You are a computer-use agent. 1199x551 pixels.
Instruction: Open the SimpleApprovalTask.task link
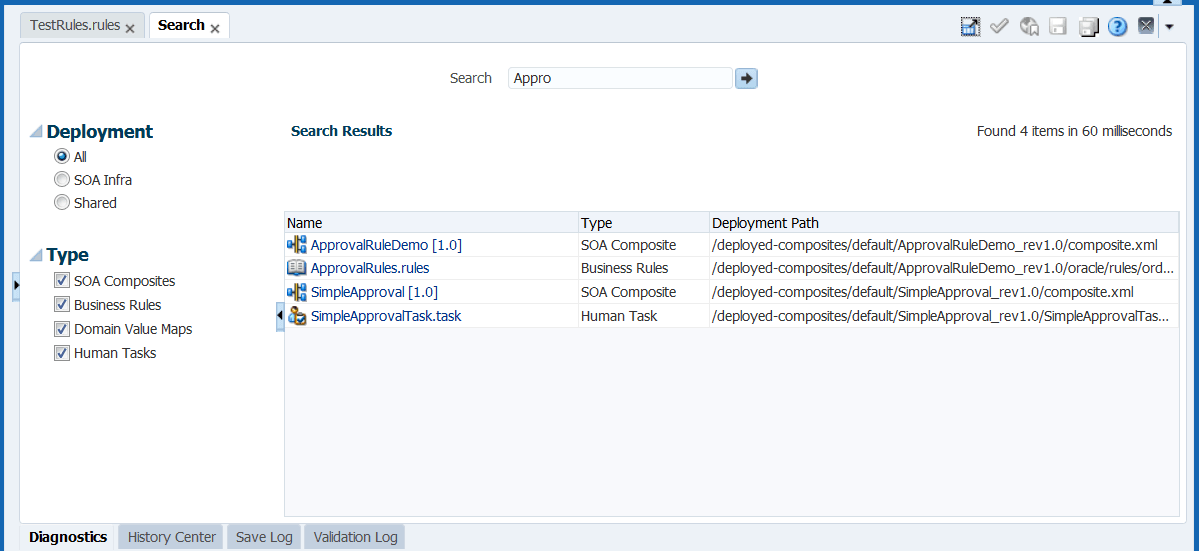tap(385, 316)
